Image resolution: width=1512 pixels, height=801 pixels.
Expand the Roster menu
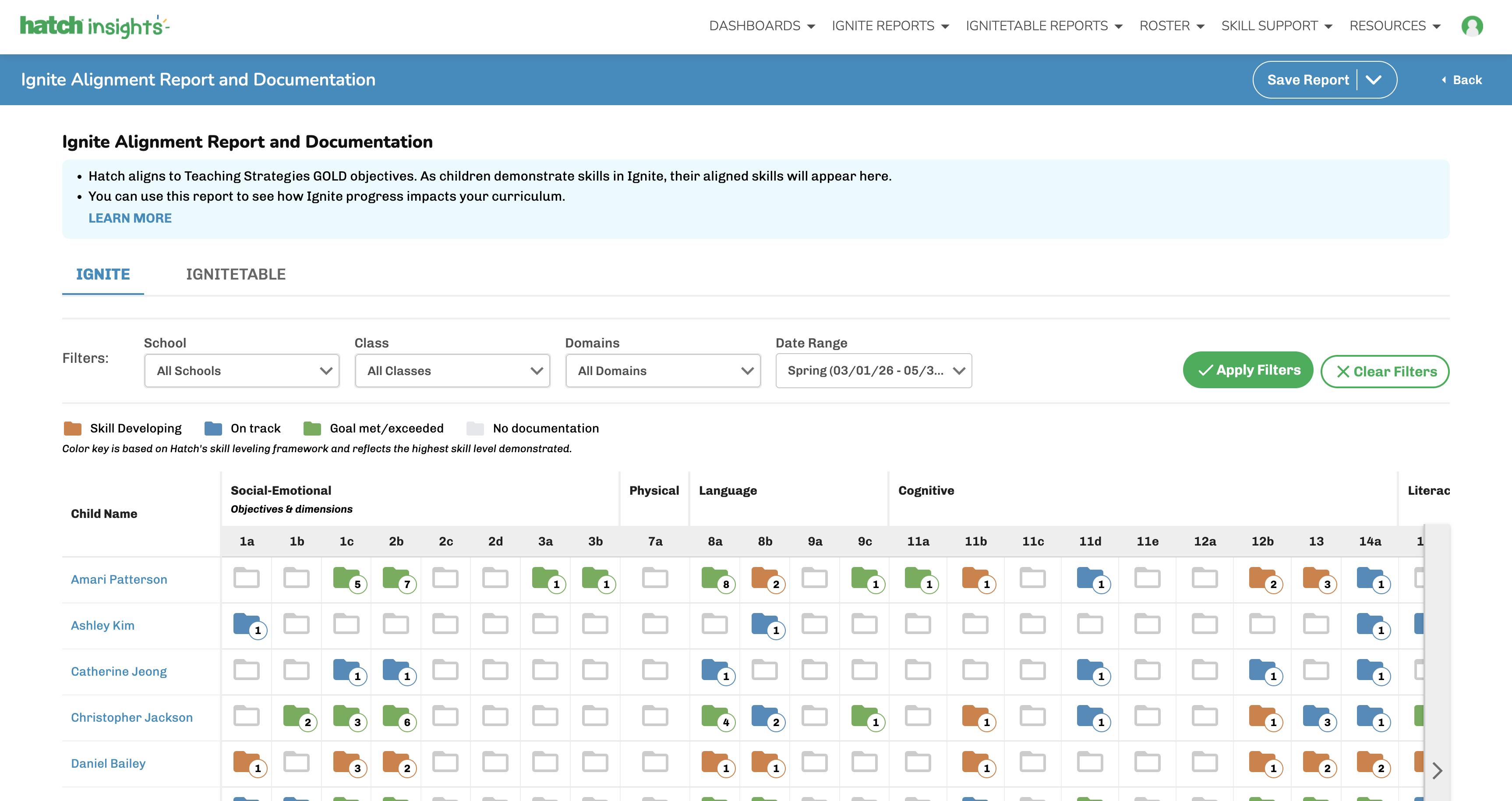(x=1172, y=26)
